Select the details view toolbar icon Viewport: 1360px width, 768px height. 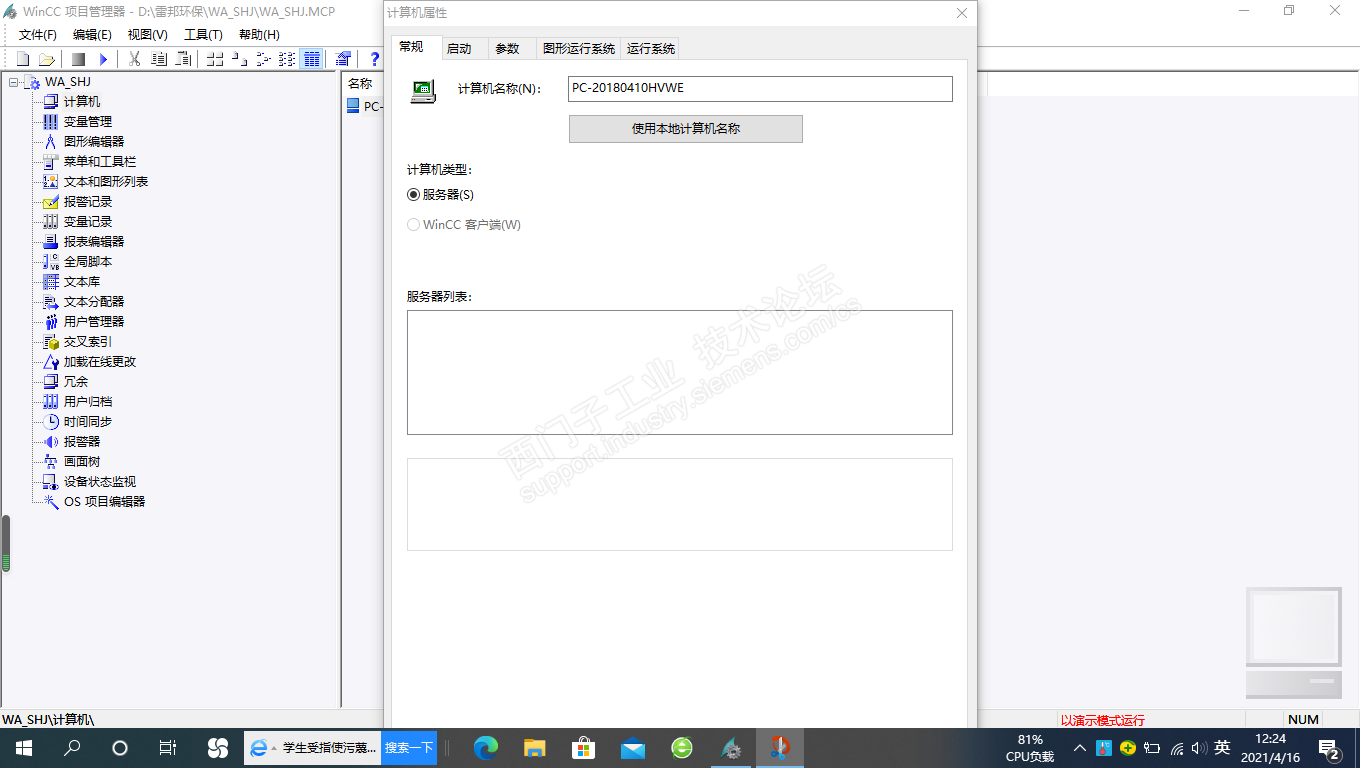coord(311,59)
